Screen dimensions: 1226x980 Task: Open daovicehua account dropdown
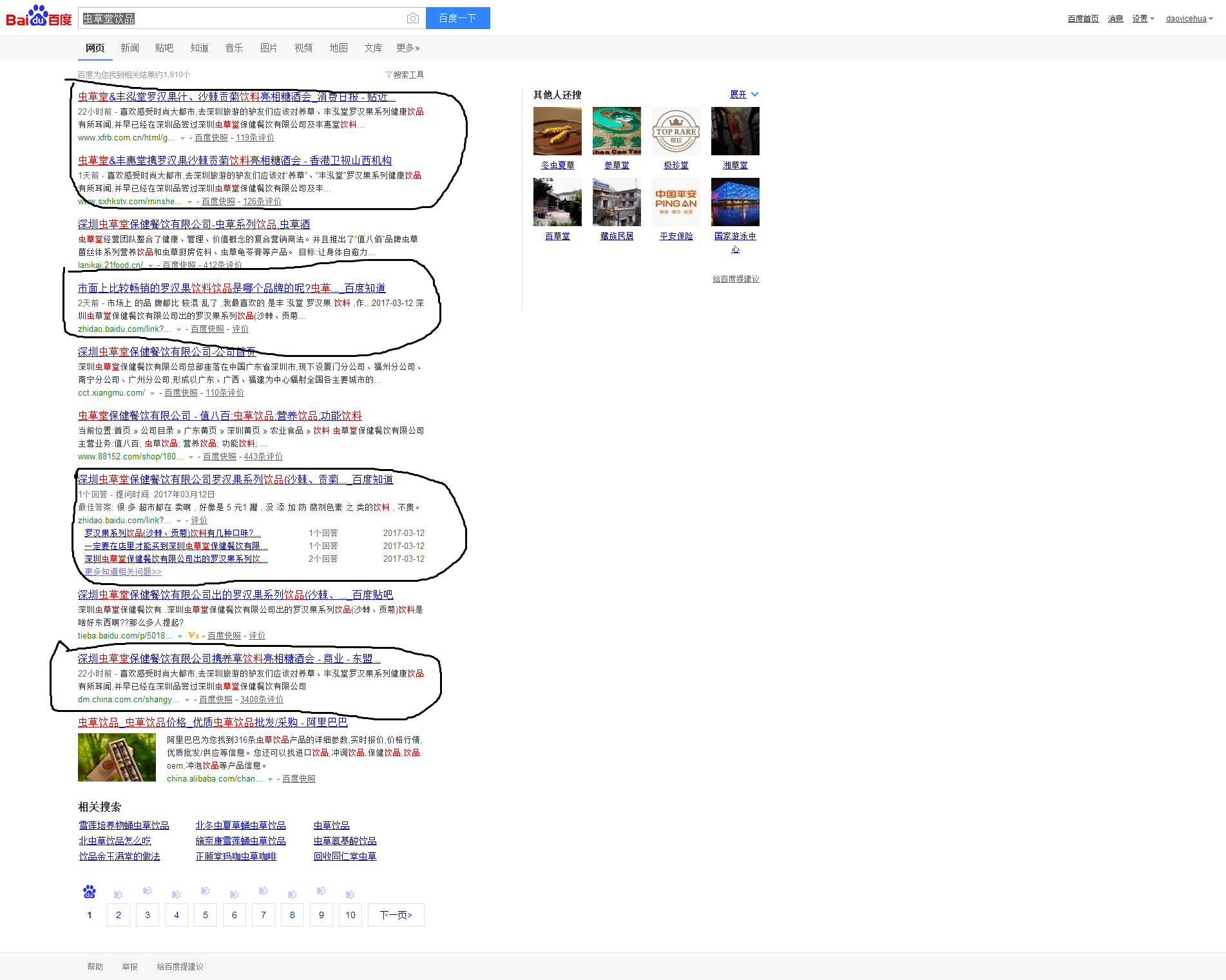coord(1189,19)
